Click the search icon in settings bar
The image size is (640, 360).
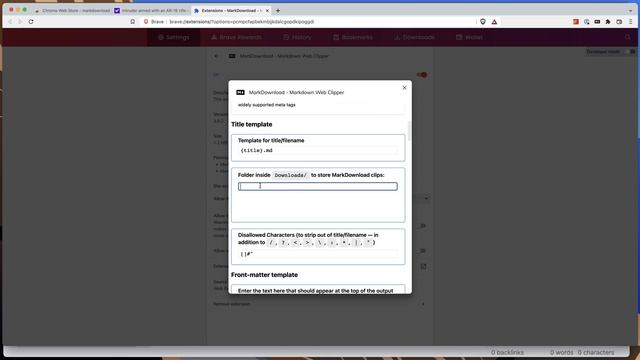click(628, 37)
